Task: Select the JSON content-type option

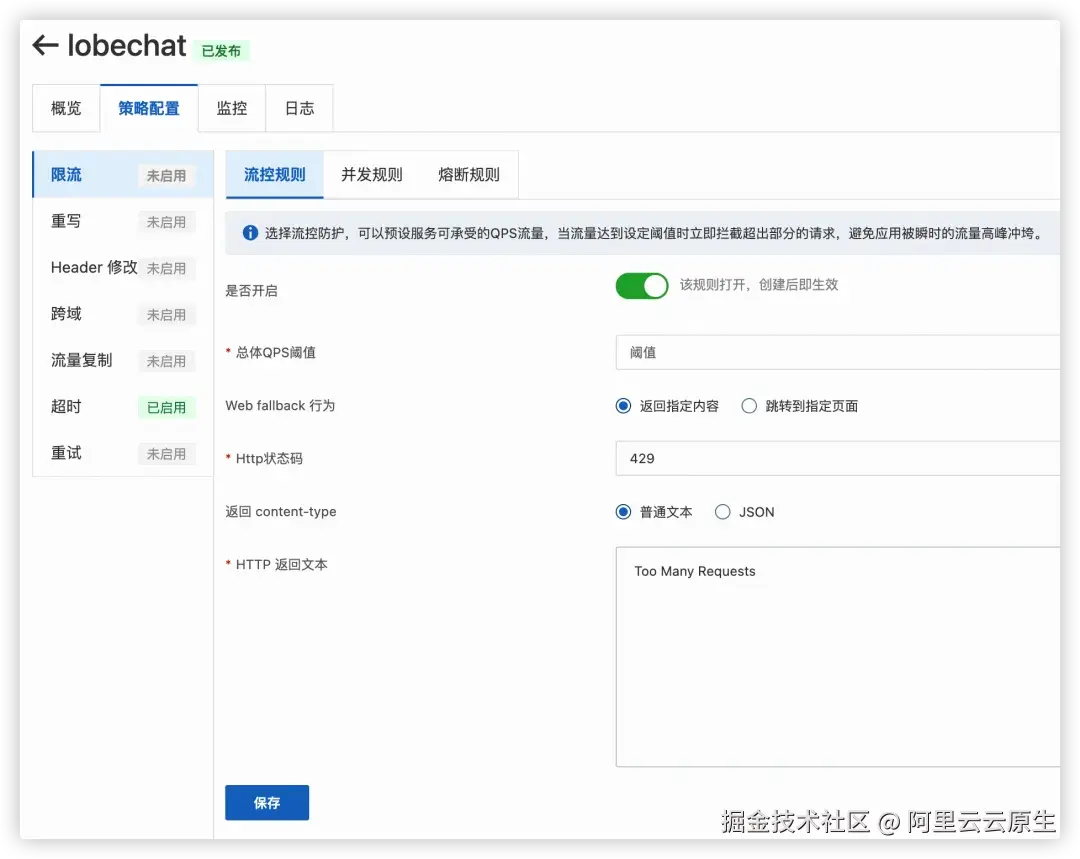Action: [722, 512]
